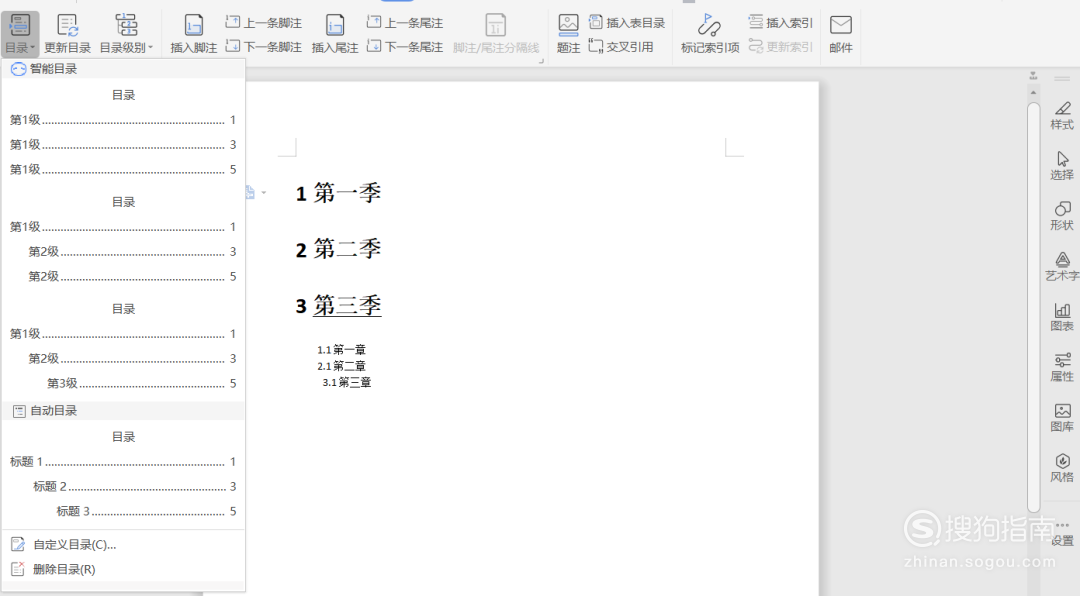Click 插入索引
The width and height of the screenshot is (1080, 596).
coord(780,23)
